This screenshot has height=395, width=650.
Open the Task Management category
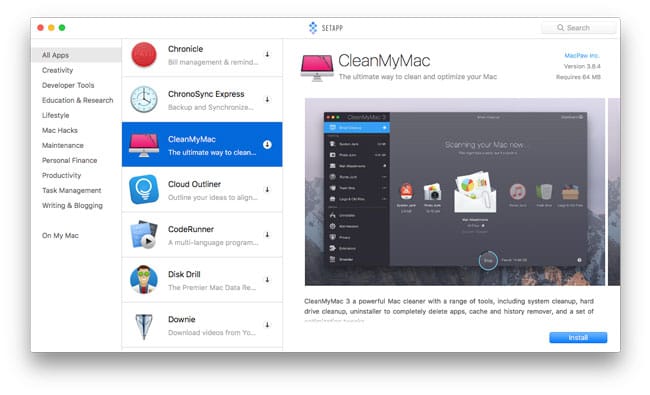point(71,190)
